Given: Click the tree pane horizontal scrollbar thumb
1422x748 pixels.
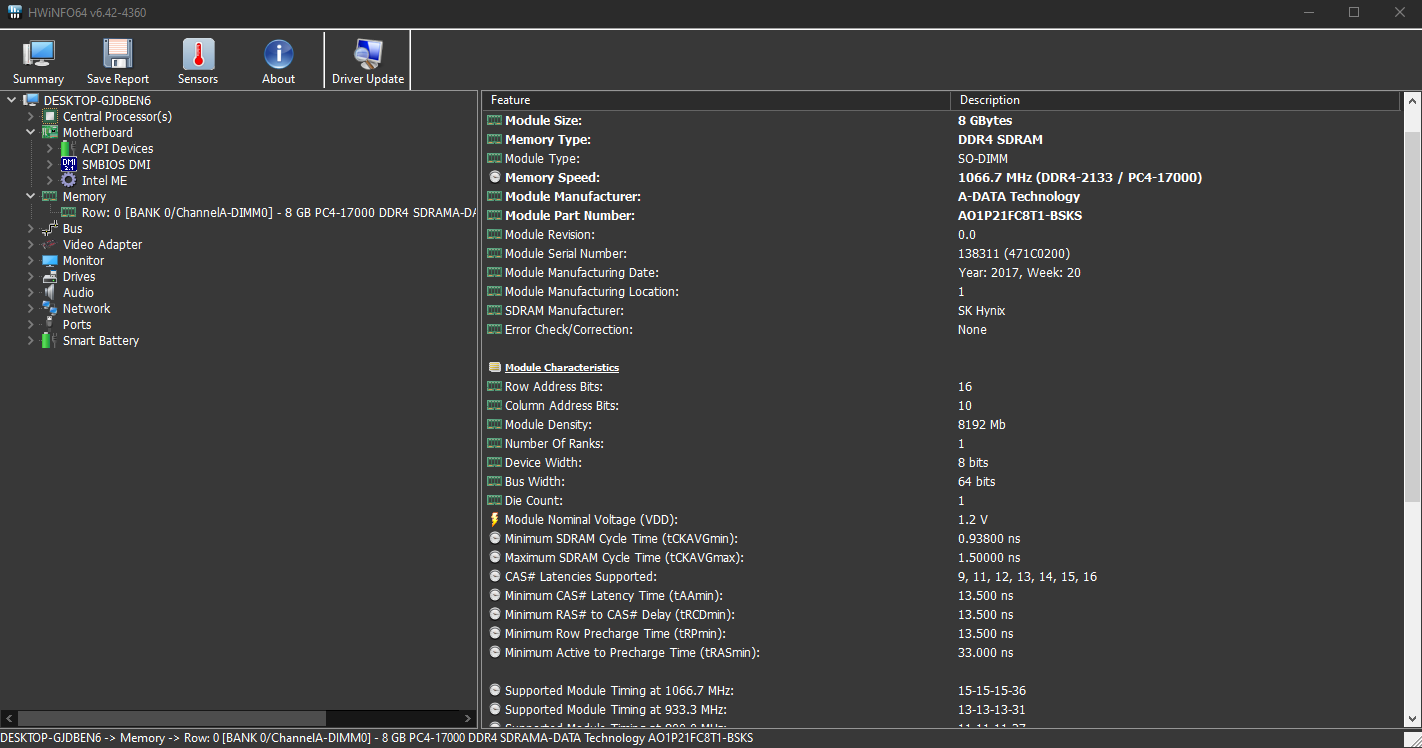Looking at the screenshot, I should coord(172,718).
